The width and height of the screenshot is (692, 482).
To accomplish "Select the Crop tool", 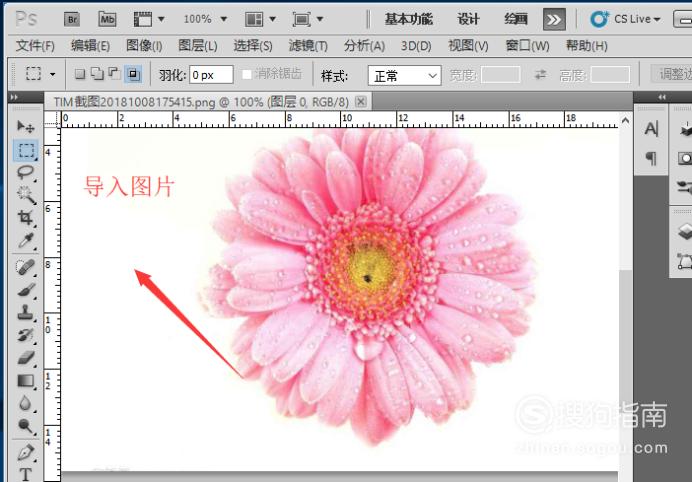I will click(x=26, y=218).
